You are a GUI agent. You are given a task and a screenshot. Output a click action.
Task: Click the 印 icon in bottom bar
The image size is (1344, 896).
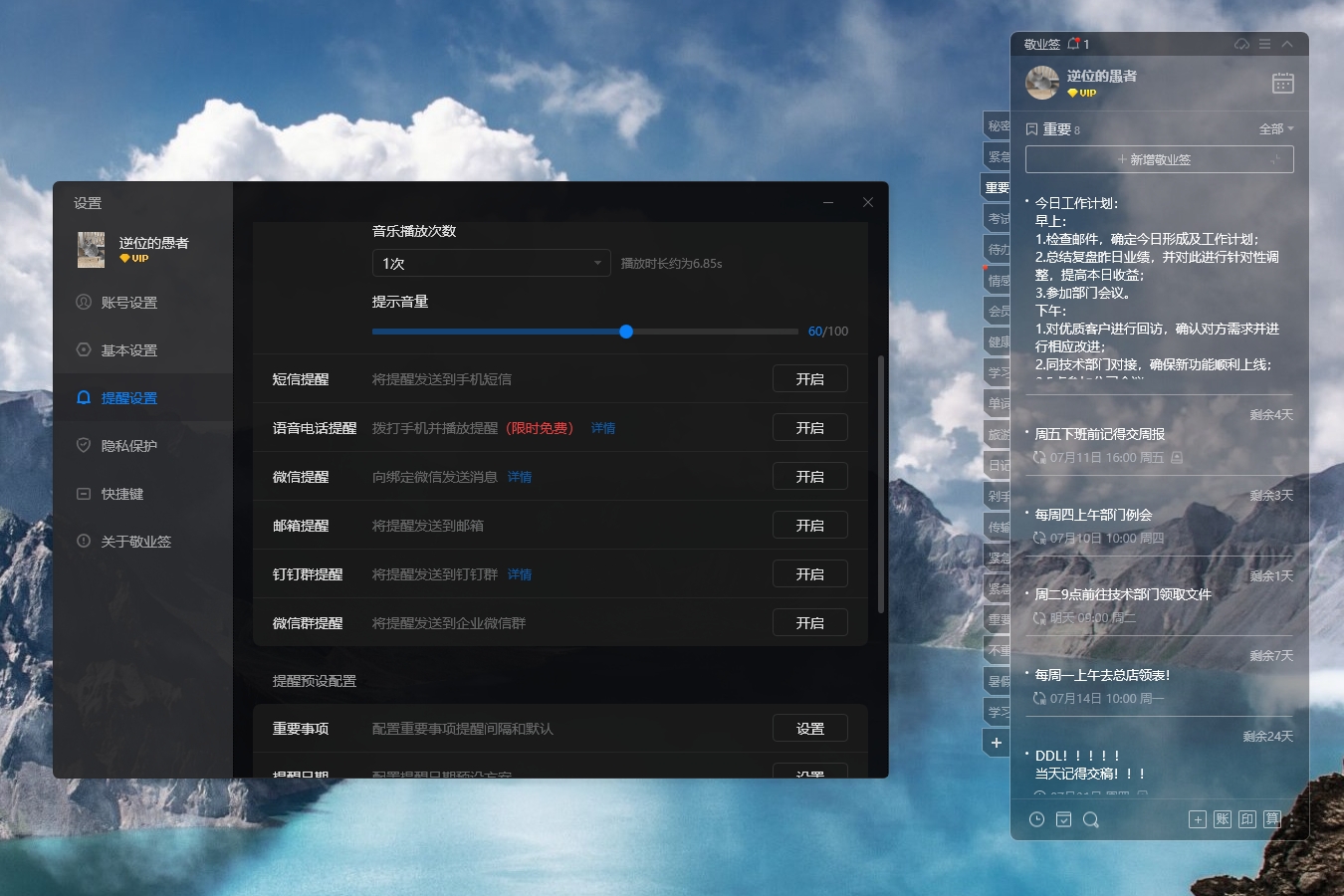point(1247,819)
